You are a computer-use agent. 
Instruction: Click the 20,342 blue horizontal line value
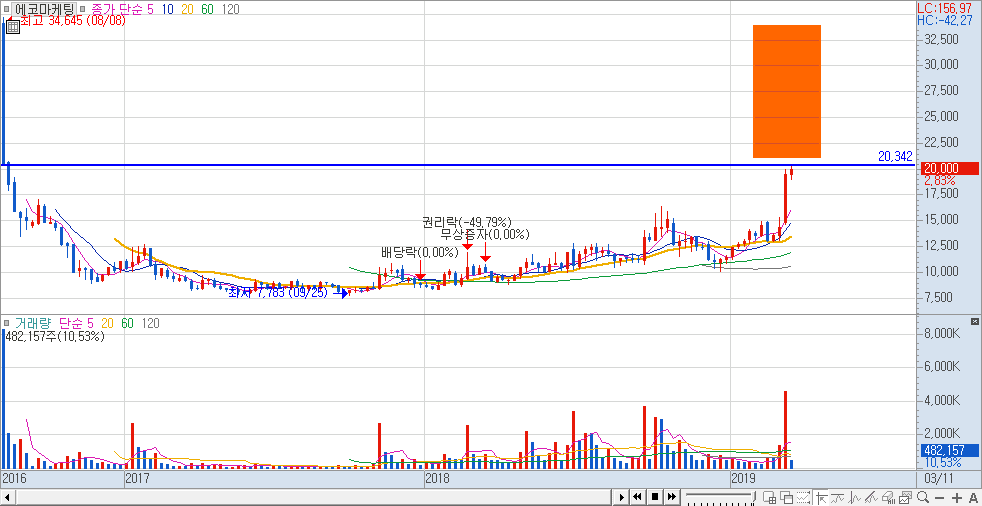click(895, 157)
